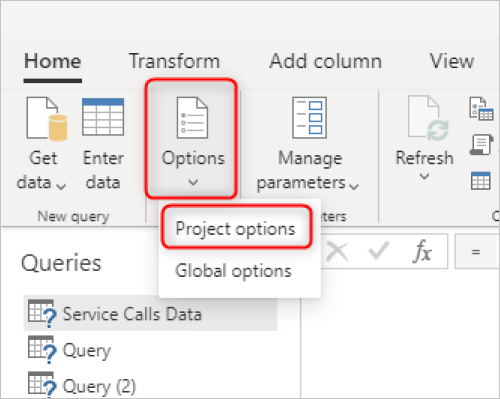500x399 pixels.
Task: Click the table icon beside Query
Action: 42,349
